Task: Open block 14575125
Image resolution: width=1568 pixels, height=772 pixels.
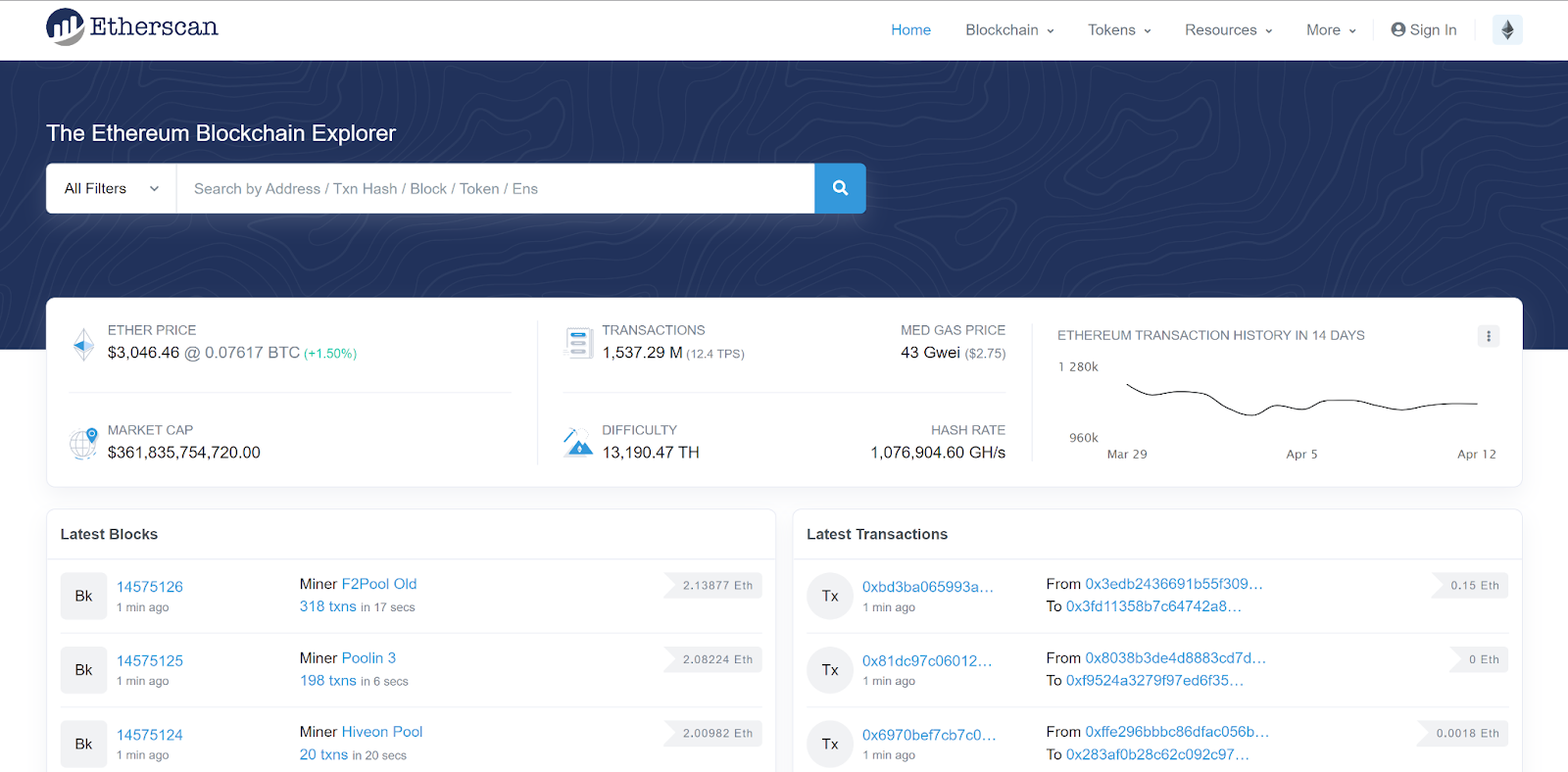Action: coord(150,661)
